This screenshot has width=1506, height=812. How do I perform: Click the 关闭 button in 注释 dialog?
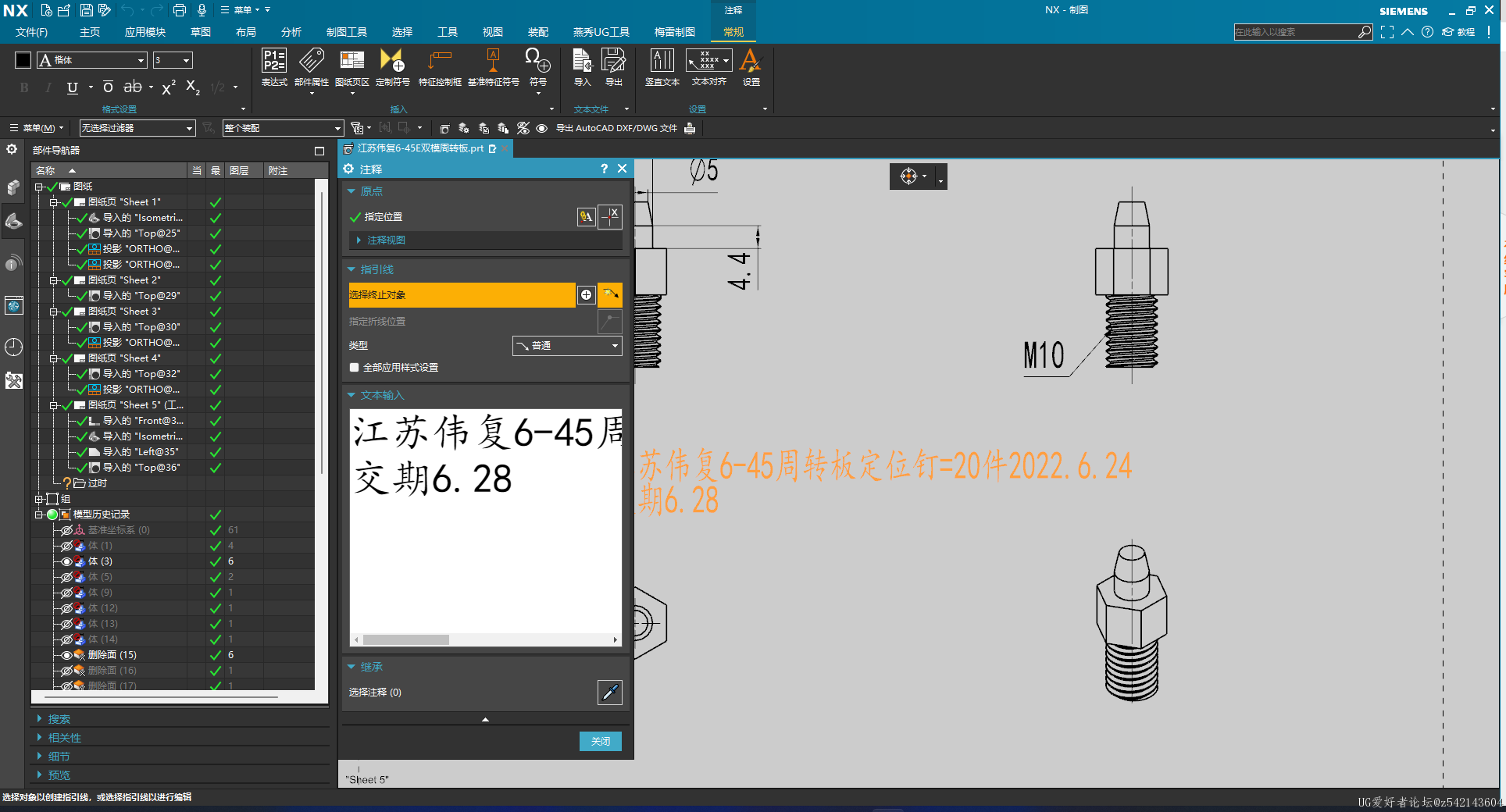coord(601,741)
